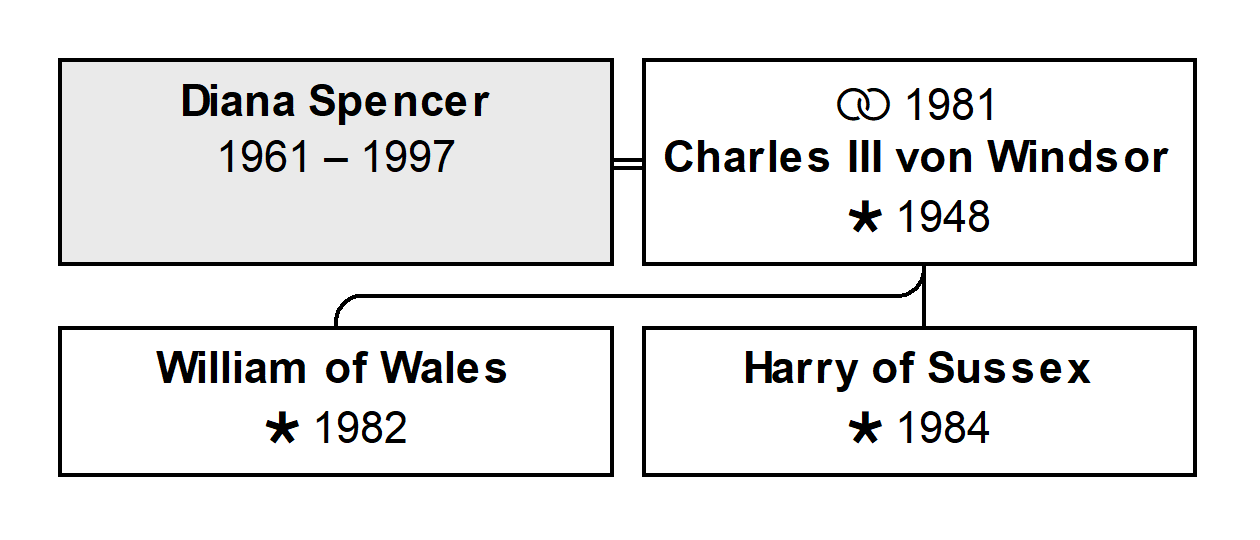Select the Harry of Sussex name

click(x=917, y=369)
